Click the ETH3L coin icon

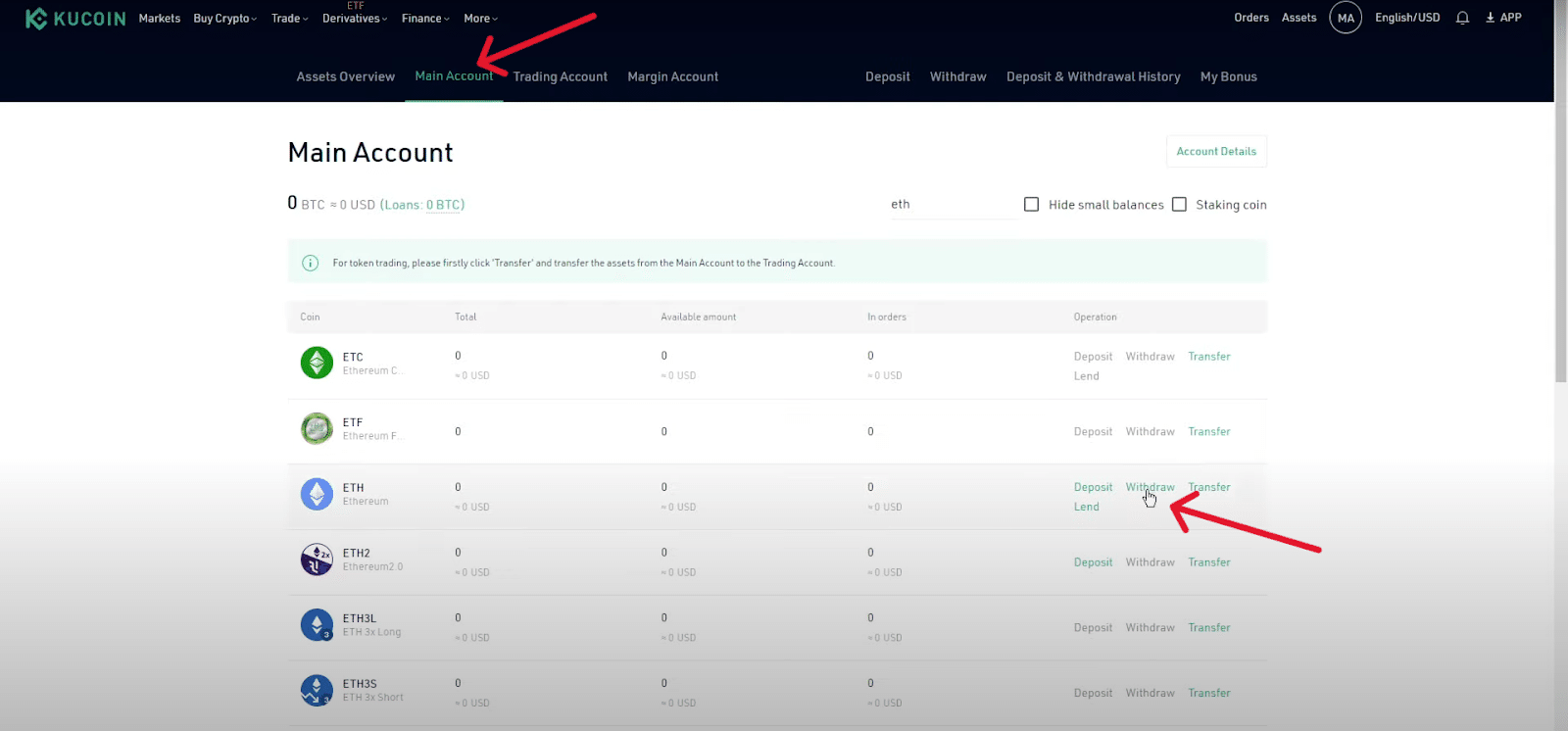[x=317, y=625]
